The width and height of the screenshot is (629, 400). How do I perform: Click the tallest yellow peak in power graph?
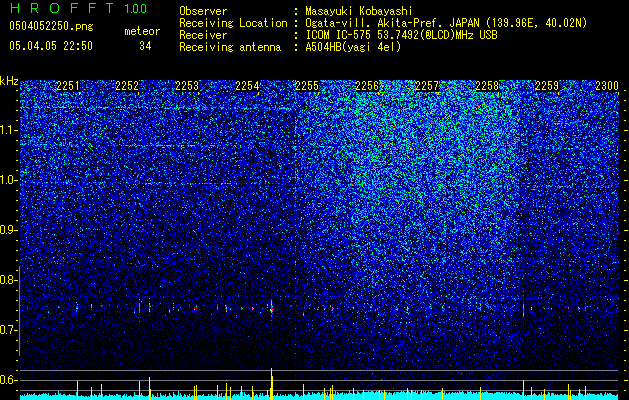(272, 383)
